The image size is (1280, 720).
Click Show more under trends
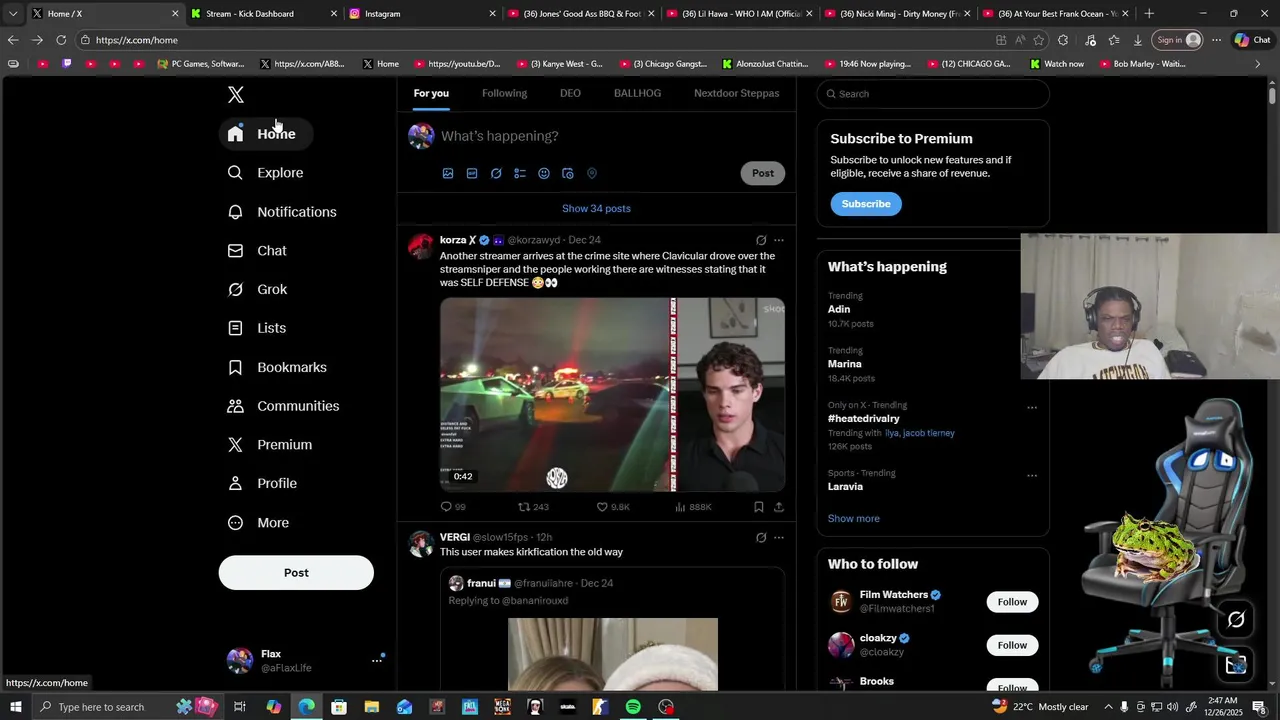(854, 518)
